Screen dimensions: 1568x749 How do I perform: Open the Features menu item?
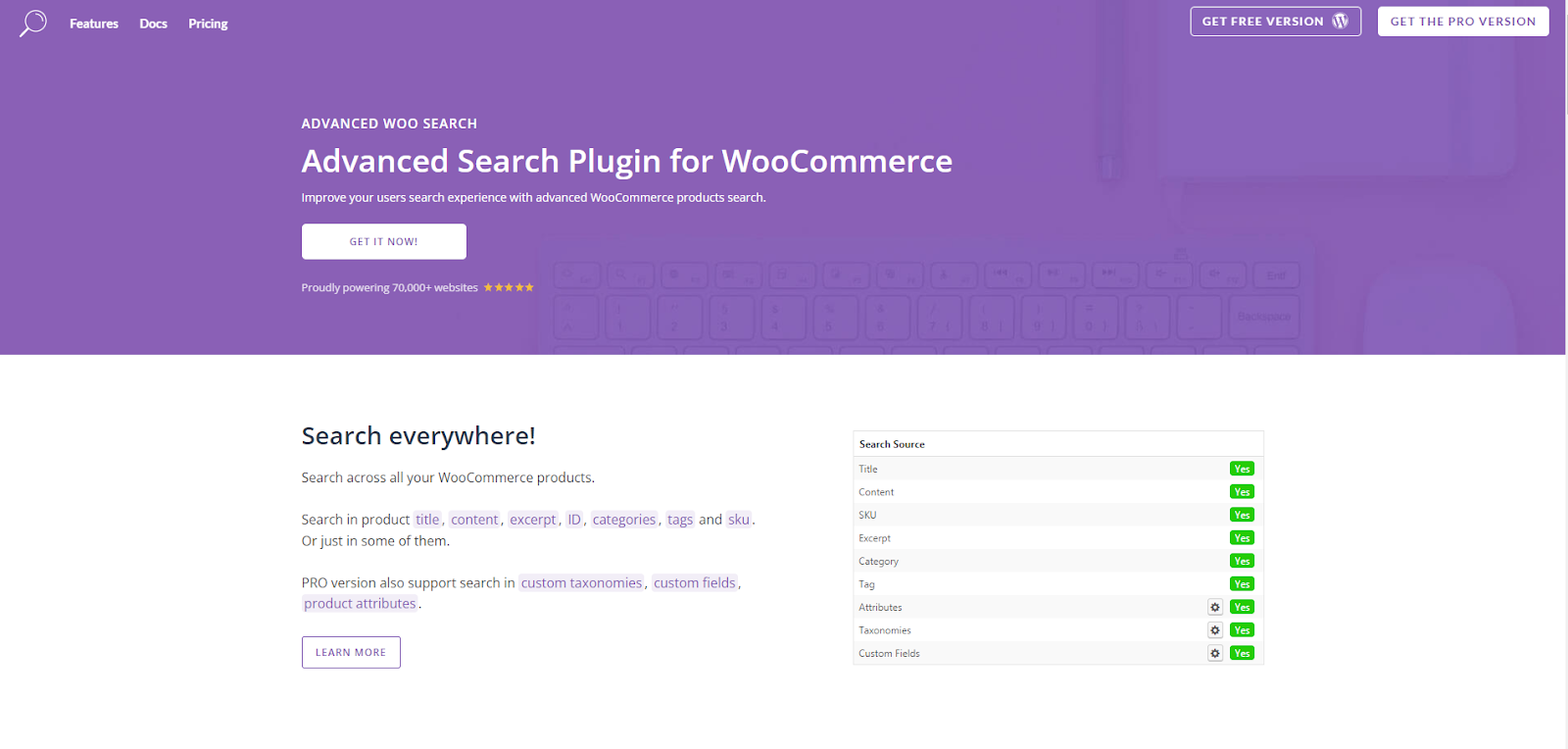[x=94, y=24]
